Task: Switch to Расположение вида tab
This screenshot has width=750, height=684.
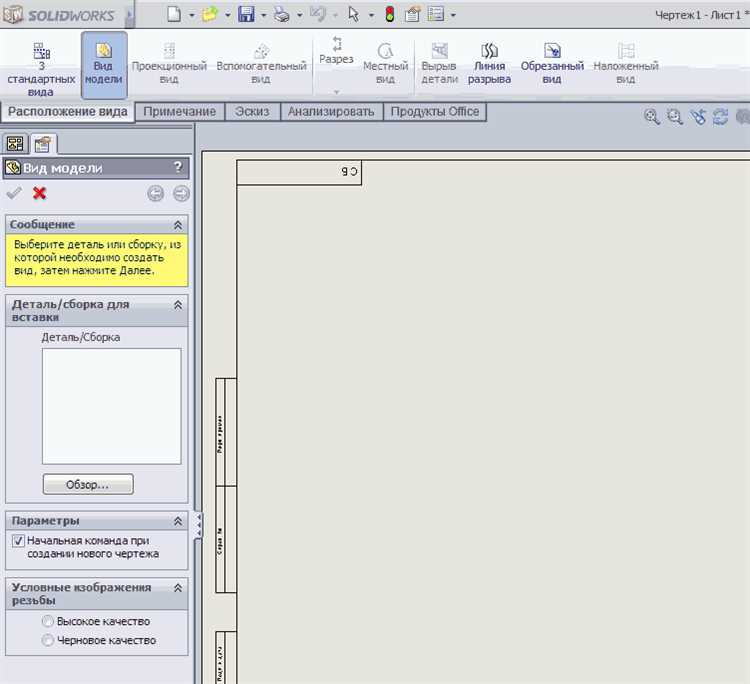Action: tap(68, 111)
